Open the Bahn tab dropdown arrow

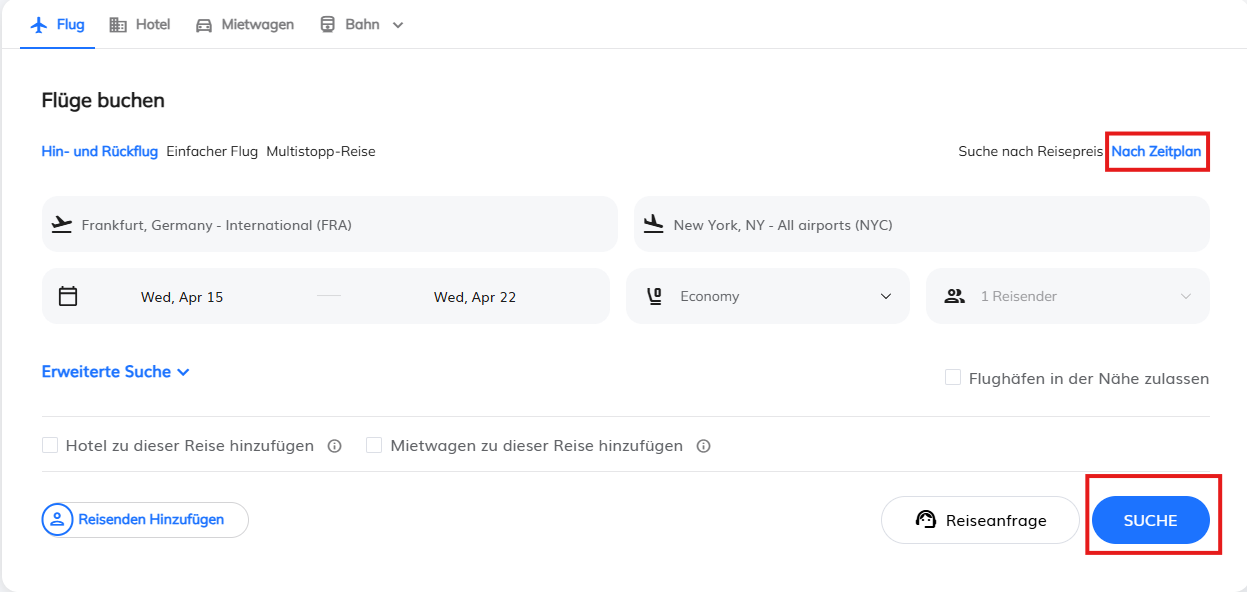pyautogui.click(x=398, y=25)
